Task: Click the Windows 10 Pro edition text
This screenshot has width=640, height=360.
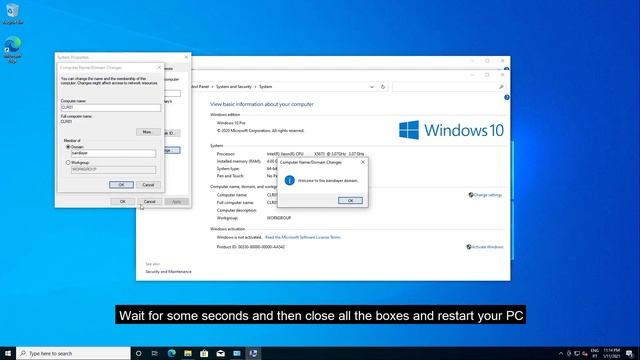Action: 231,123
